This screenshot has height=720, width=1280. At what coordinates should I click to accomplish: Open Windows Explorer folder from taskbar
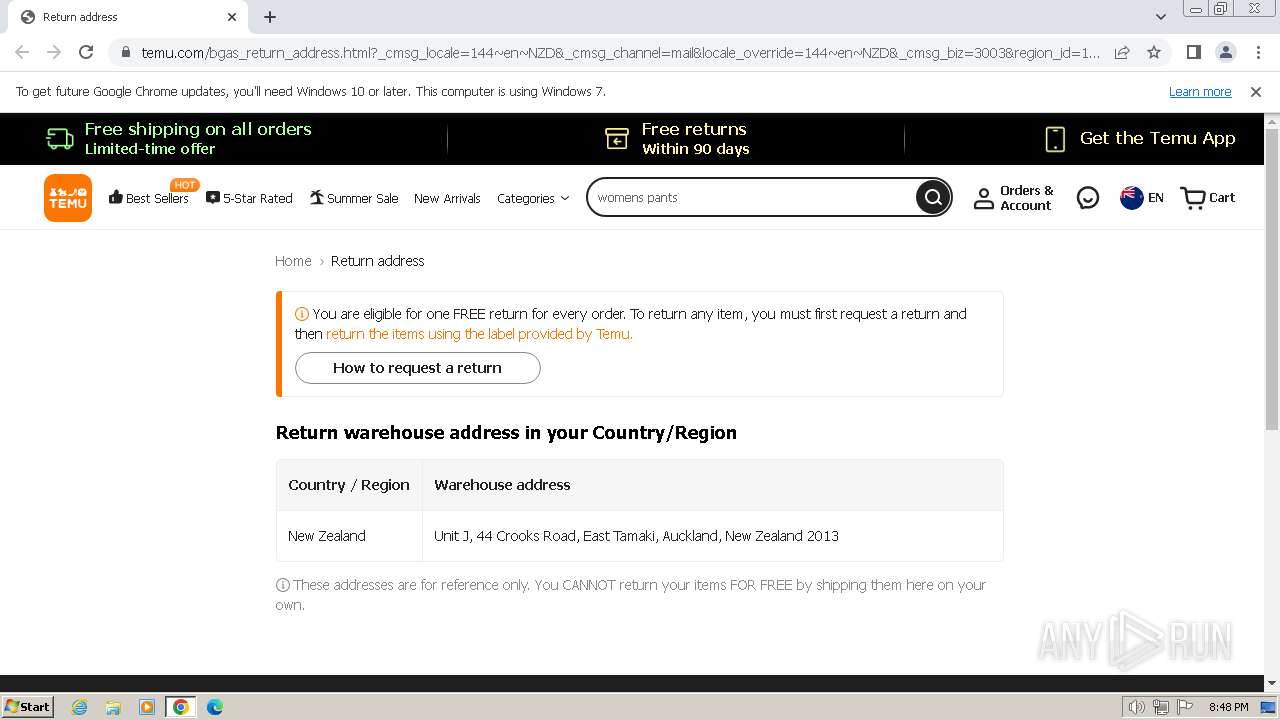click(x=113, y=707)
